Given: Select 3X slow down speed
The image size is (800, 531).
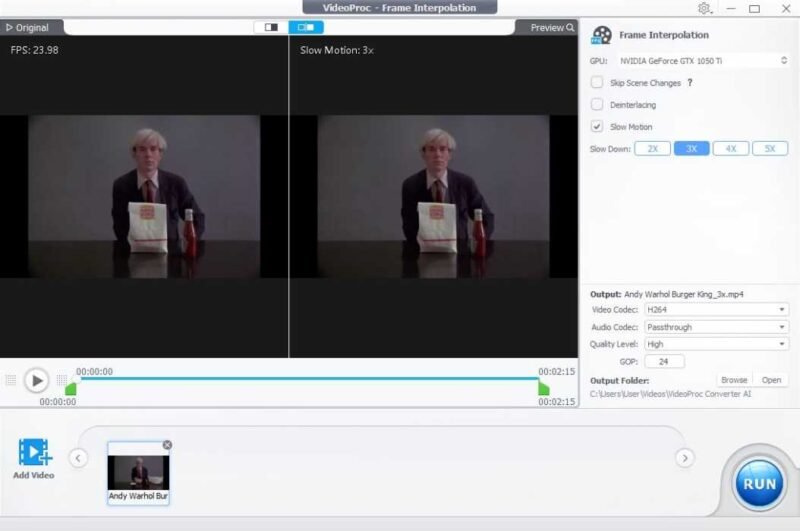Looking at the screenshot, I should pyautogui.click(x=691, y=148).
